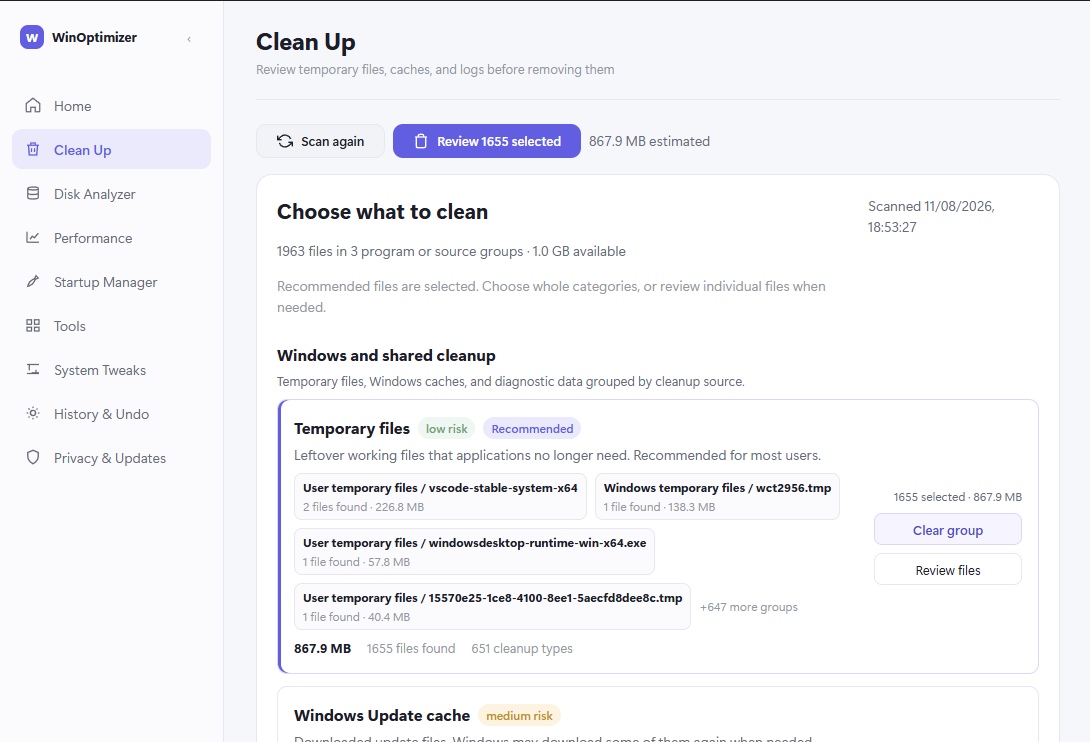This screenshot has height=742, width=1090.
Task: Navigate to Startup Manager
Action: (x=111, y=282)
